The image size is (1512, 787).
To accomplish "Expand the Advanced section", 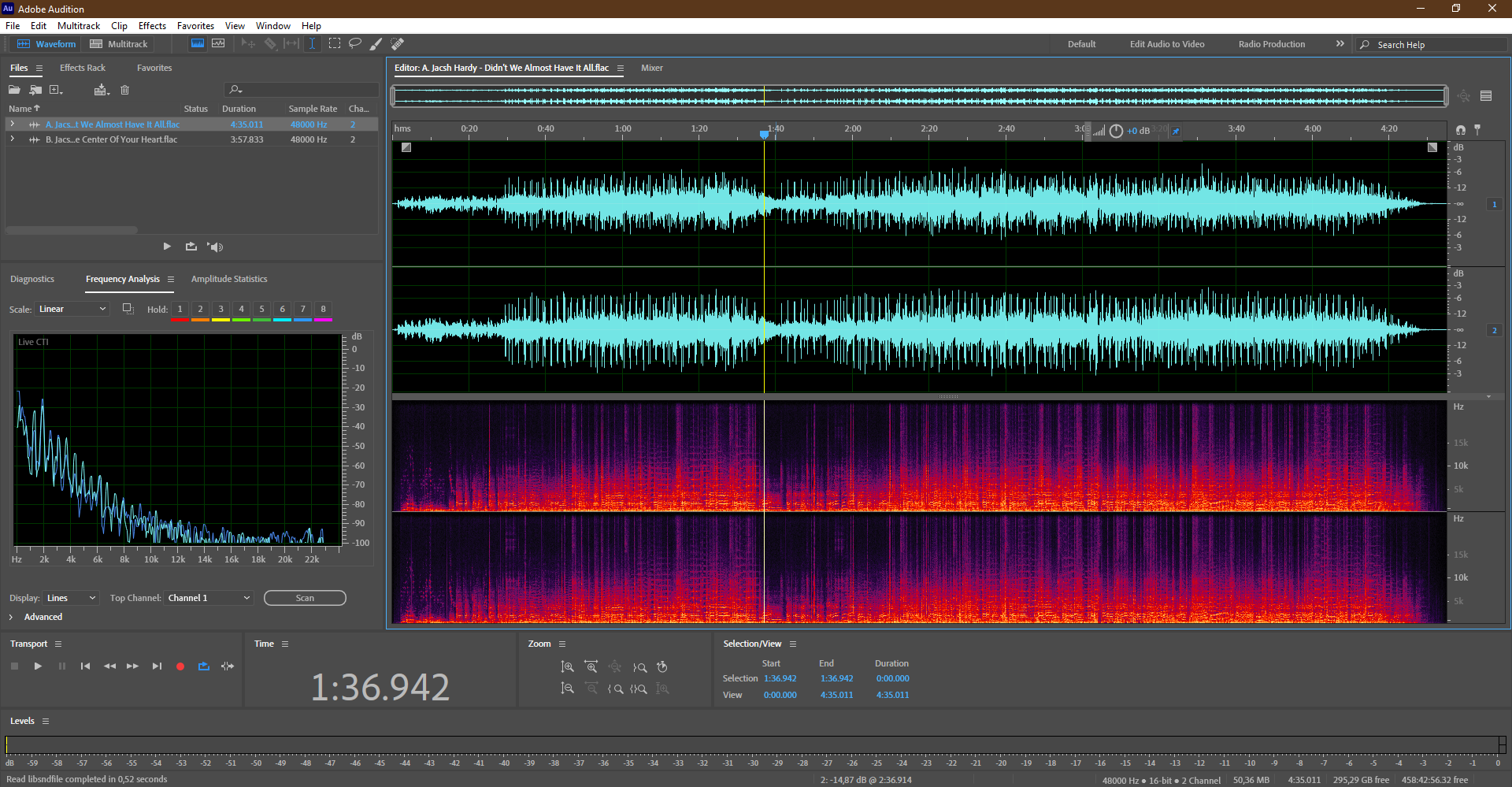I will pos(11,617).
